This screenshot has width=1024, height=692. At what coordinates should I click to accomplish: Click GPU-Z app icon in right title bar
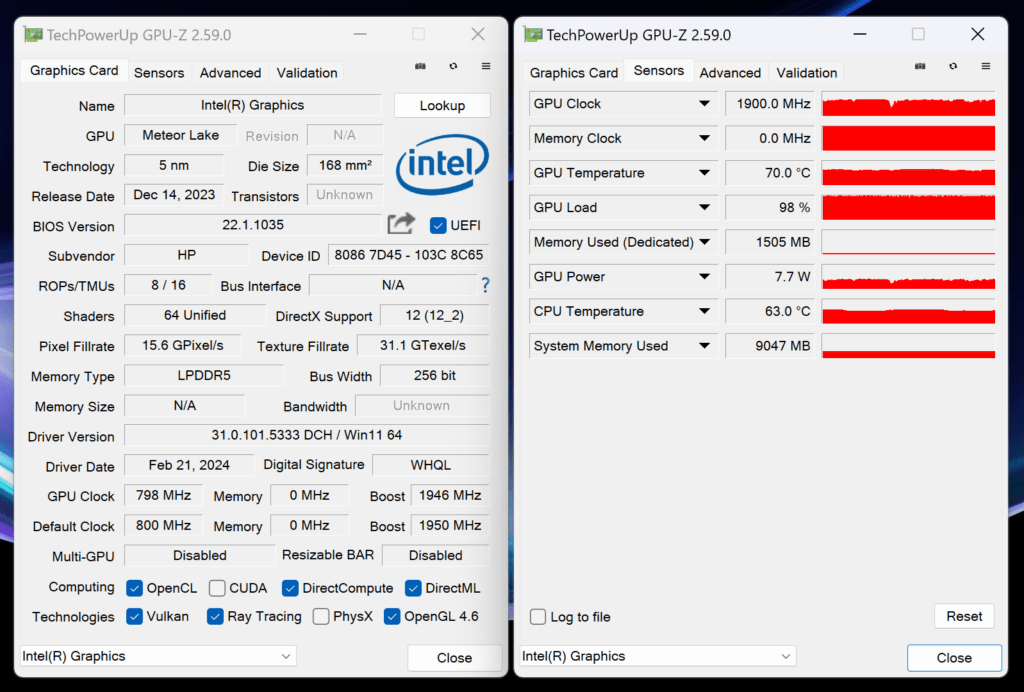(x=533, y=35)
